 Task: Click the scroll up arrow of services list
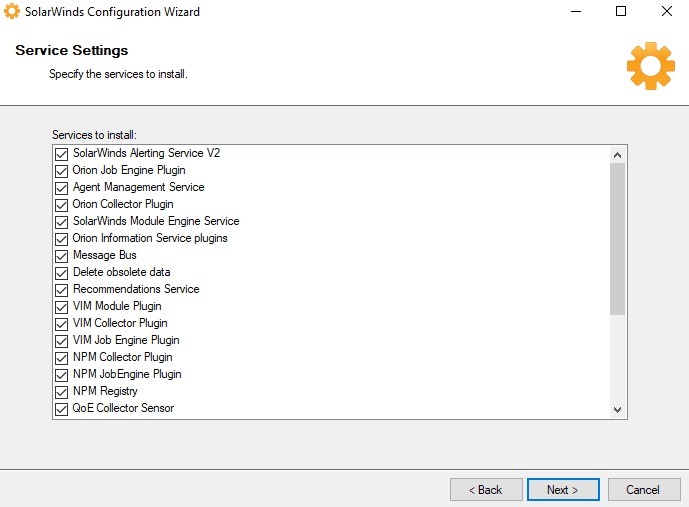pos(617,155)
